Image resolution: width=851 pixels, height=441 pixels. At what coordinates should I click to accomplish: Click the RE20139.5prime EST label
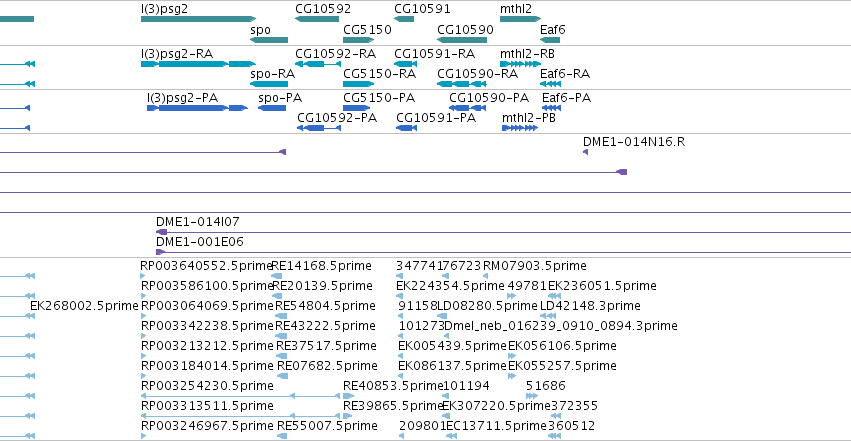coord(322,286)
